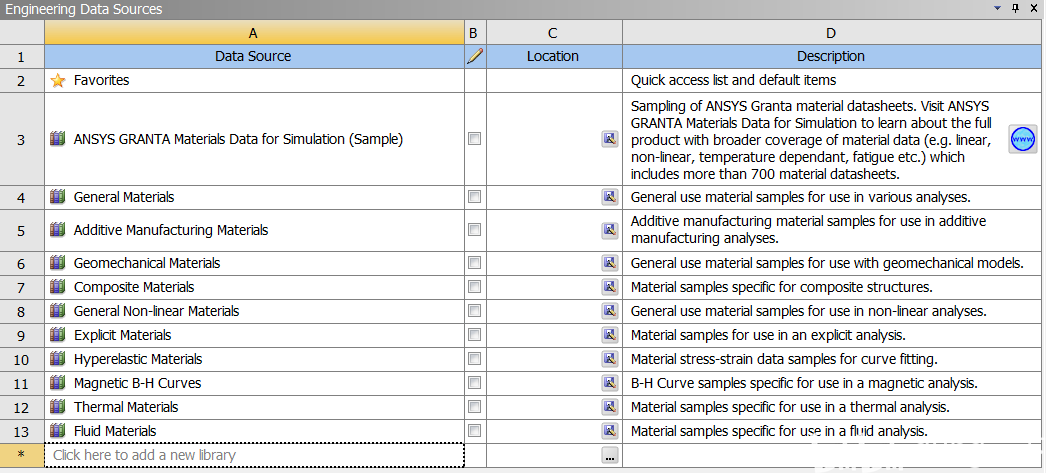Screen dimensions: 1046x473
Task: Click location icon for Additive Manufacturing Materials
Action: tap(610, 230)
